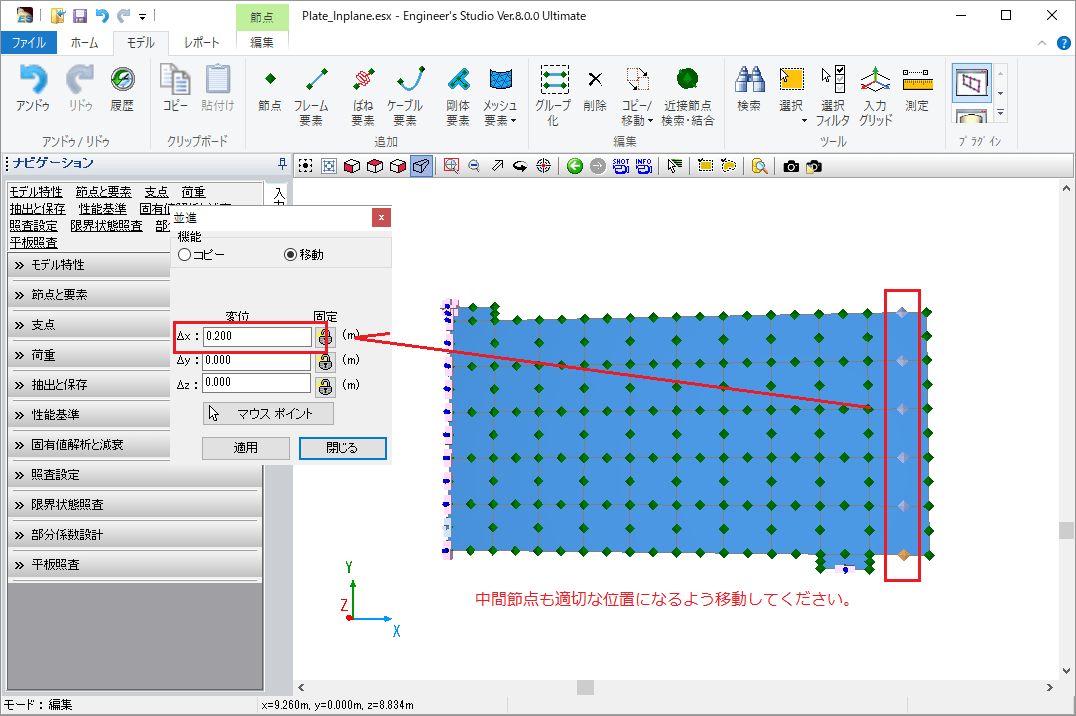Click the Δy displacement input field

tap(257, 360)
